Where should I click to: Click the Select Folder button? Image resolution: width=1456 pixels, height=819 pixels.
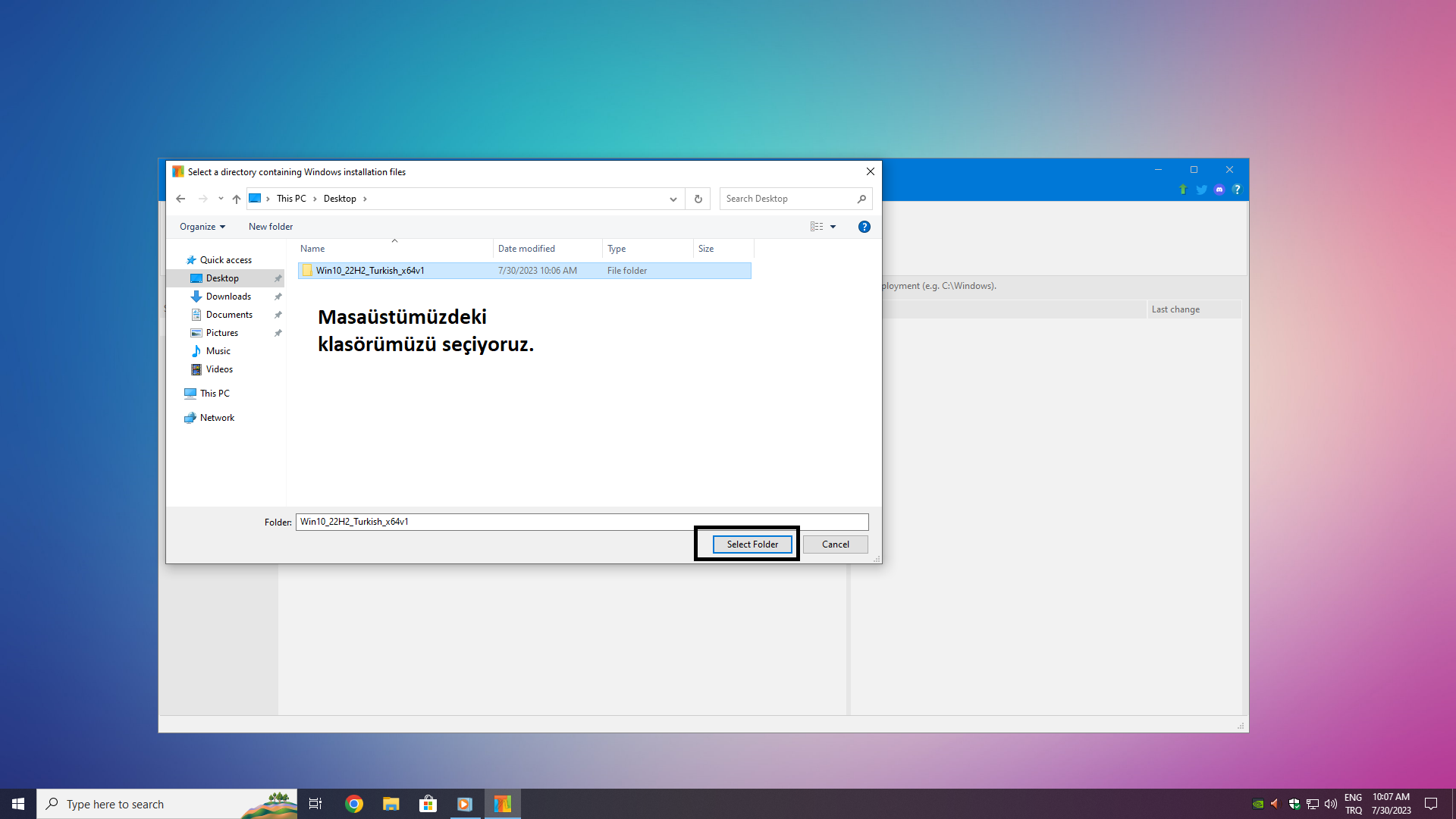752,544
